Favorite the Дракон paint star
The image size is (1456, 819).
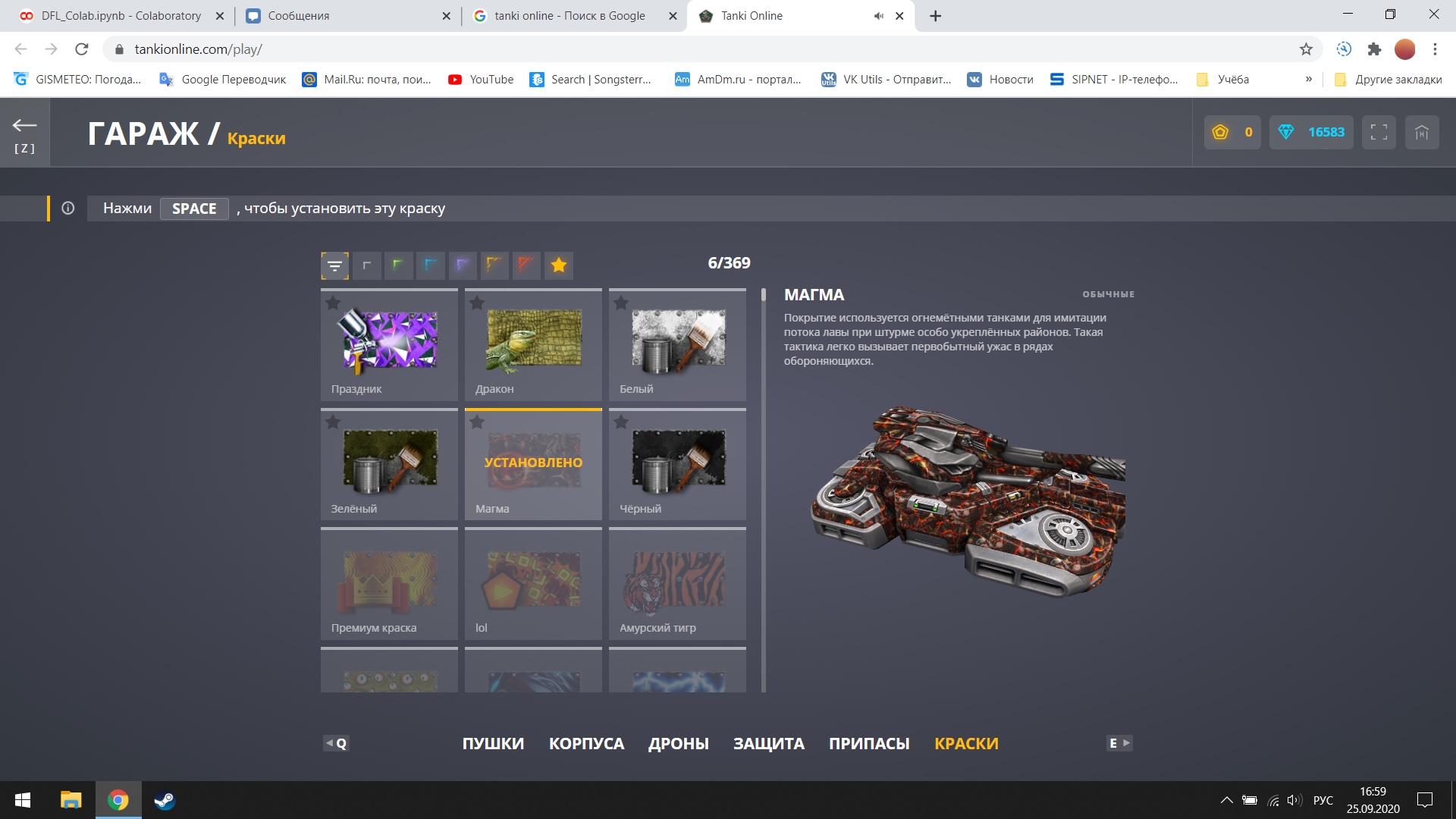coord(477,303)
